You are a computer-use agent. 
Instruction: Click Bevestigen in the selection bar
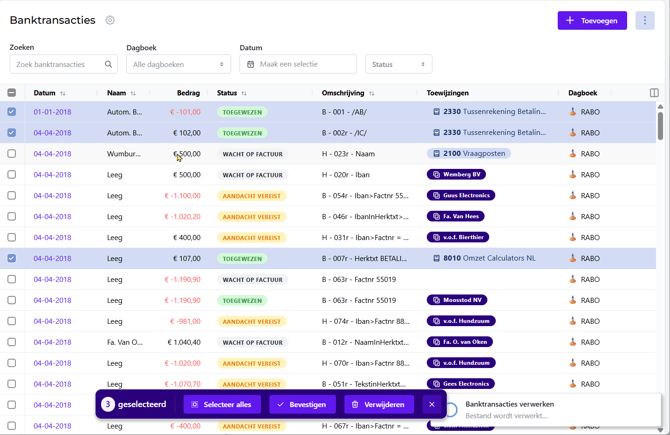click(302, 404)
